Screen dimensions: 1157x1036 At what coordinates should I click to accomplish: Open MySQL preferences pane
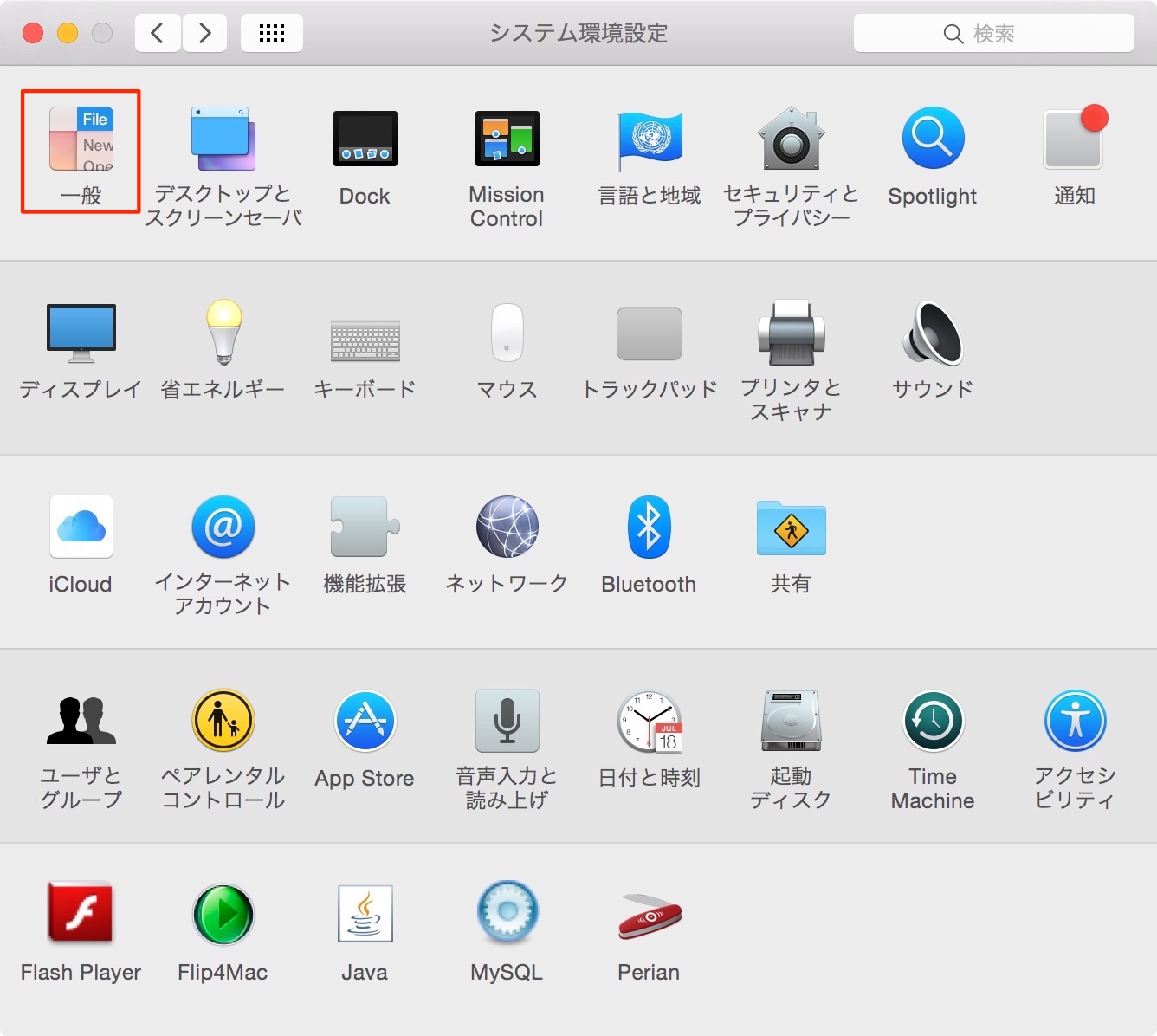(x=507, y=912)
